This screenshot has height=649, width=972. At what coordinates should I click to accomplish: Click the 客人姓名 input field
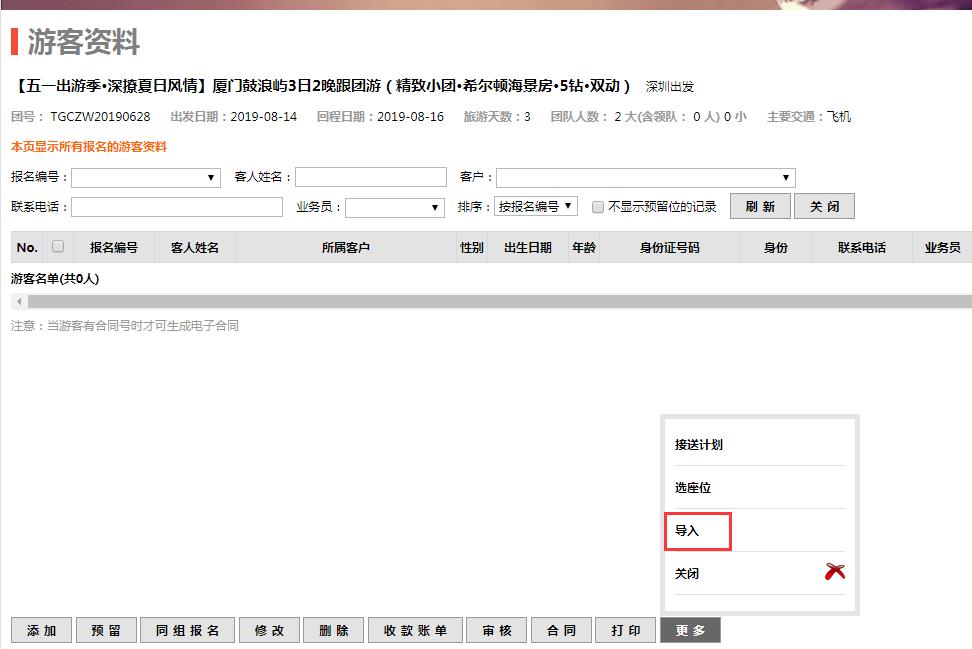pyautogui.click(x=371, y=178)
